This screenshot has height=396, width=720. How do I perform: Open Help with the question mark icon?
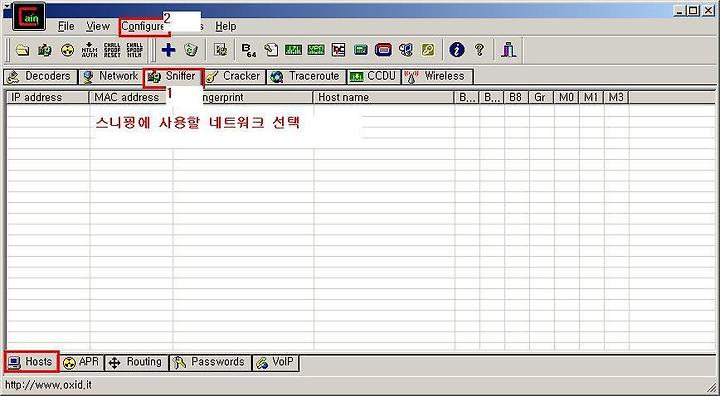point(479,50)
